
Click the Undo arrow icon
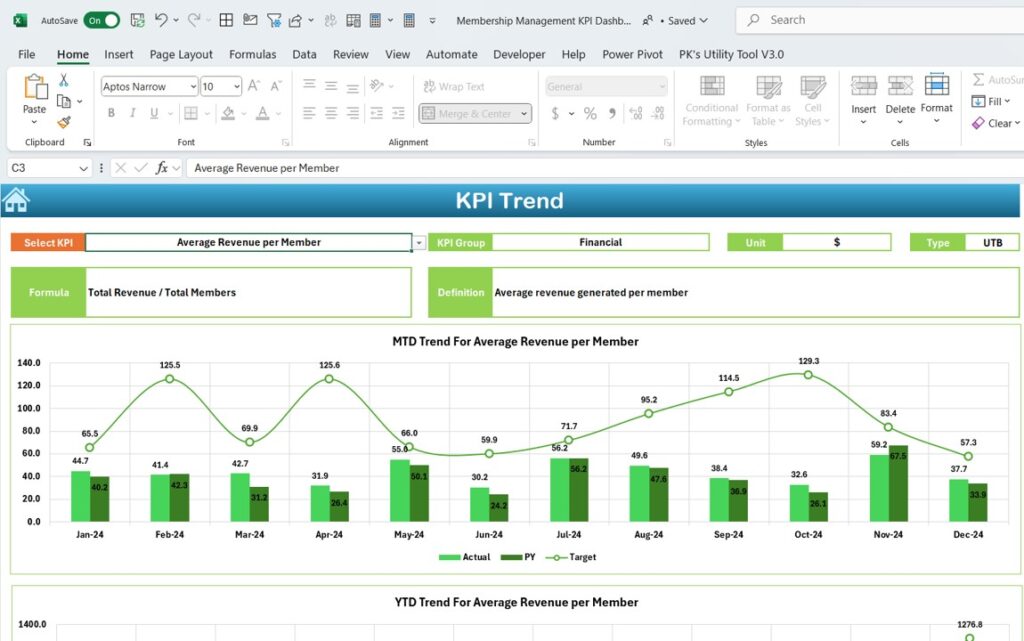(161, 20)
